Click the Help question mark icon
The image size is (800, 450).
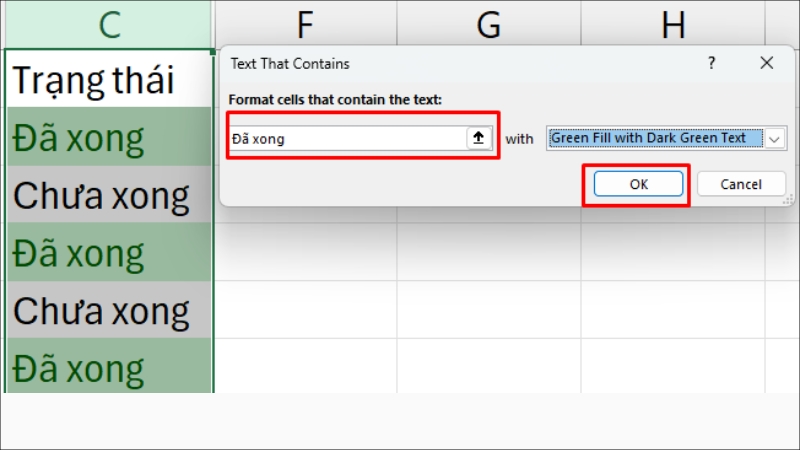point(712,63)
